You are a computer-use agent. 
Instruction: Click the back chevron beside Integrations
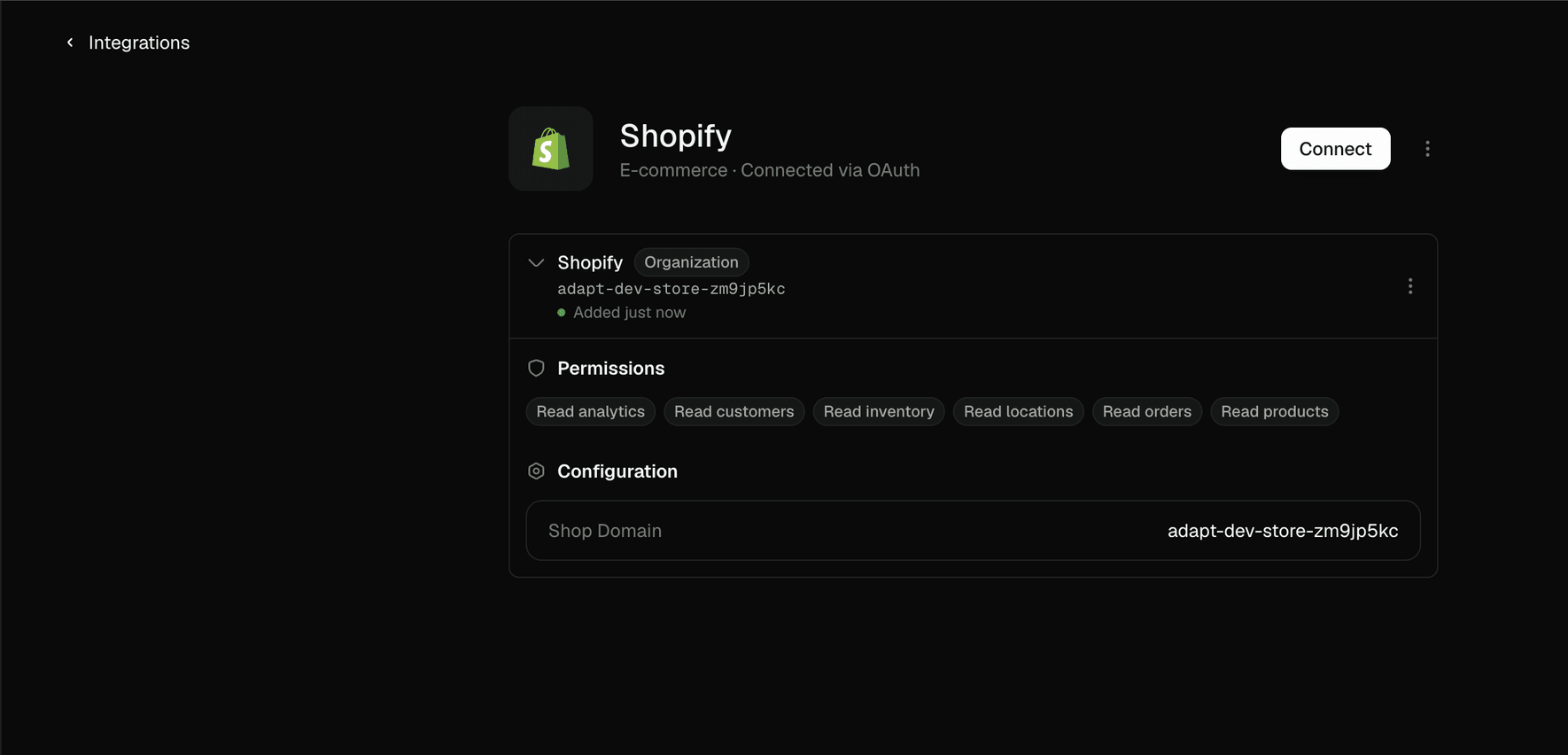click(x=70, y=43)
